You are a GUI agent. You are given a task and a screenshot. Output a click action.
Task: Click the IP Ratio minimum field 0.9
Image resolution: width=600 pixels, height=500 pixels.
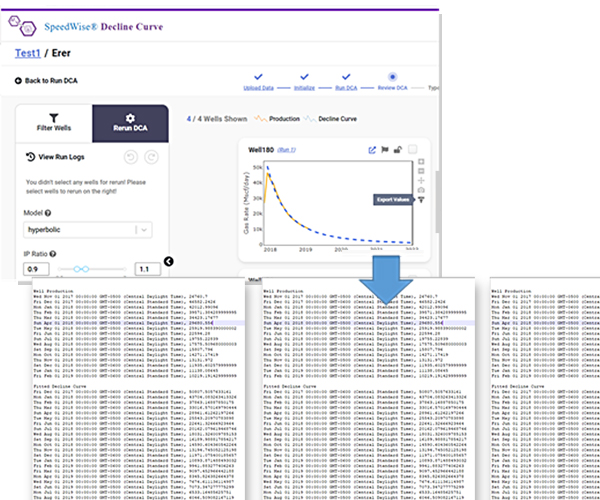click(x=36, y=269)
